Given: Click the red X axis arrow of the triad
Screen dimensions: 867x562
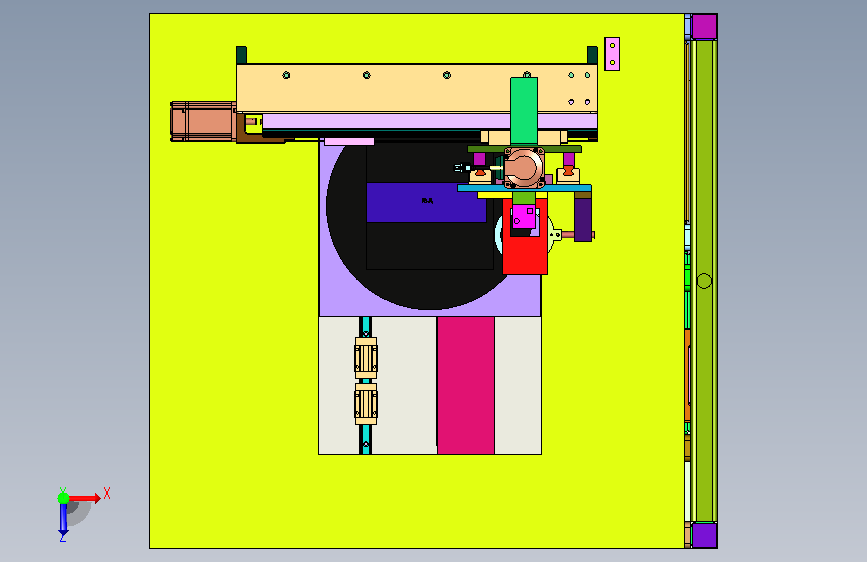Looking at the screenshot, I should 85,498.
